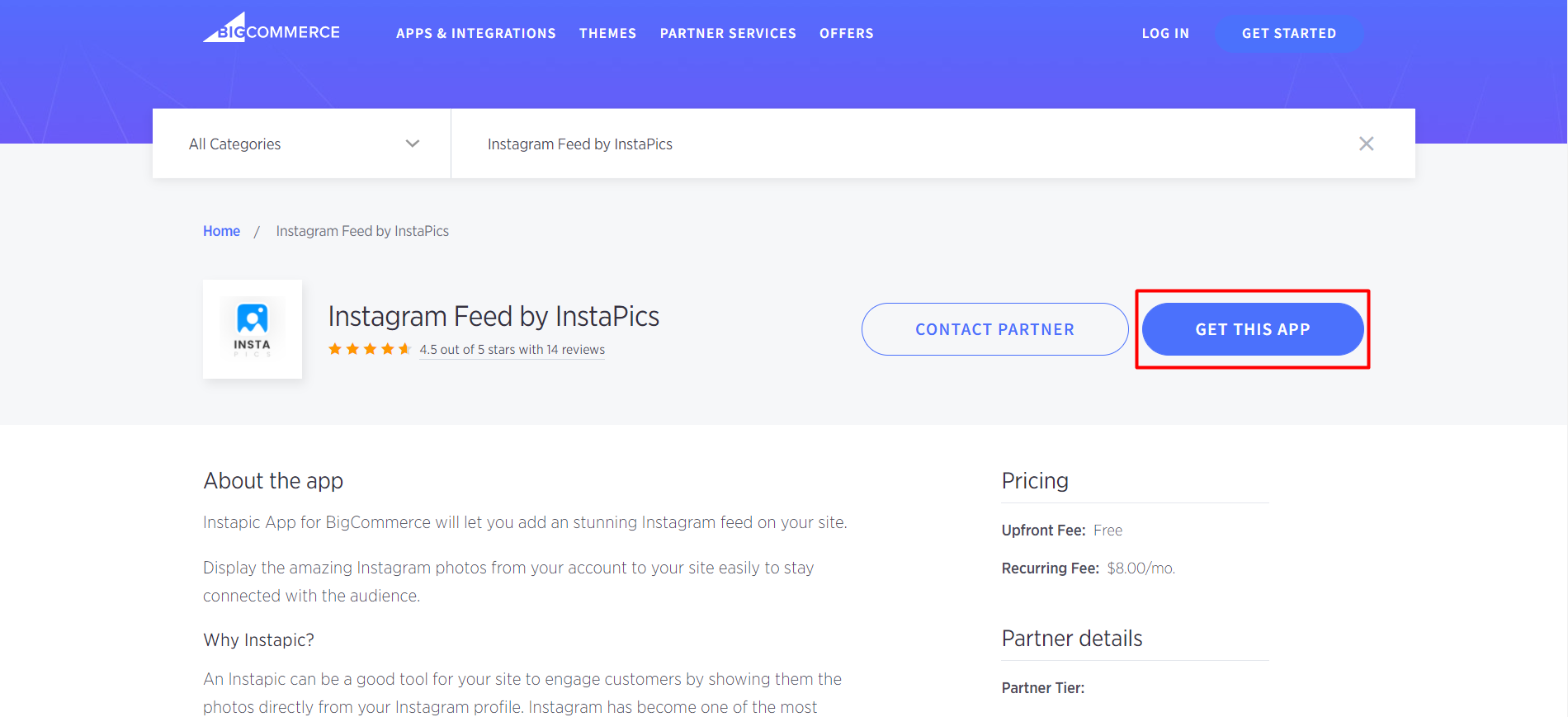Image resolution: width=1568 pixels, height=717 pixels.
Task: Click the Pricing heading
Action: [x=1035, y=480]
